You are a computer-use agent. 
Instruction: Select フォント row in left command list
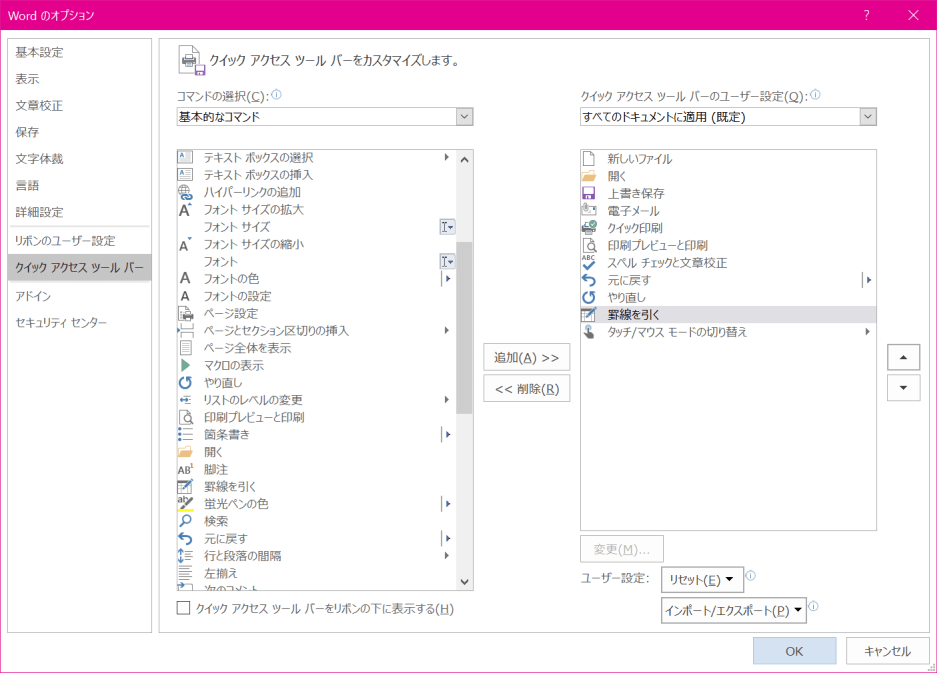click(316, 261)
